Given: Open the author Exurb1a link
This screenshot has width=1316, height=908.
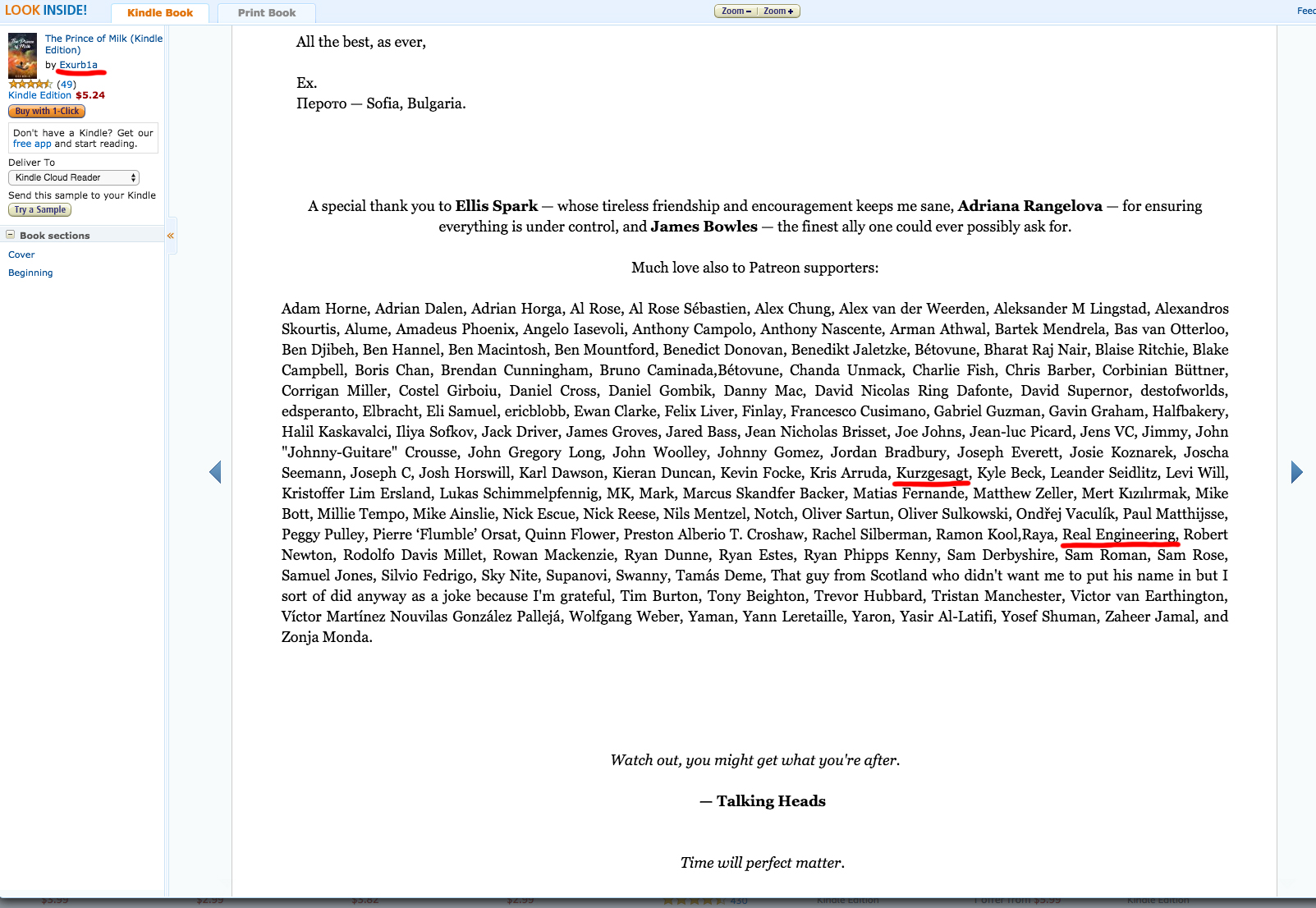Looking at the screenshot, I should tap(78, 65).
